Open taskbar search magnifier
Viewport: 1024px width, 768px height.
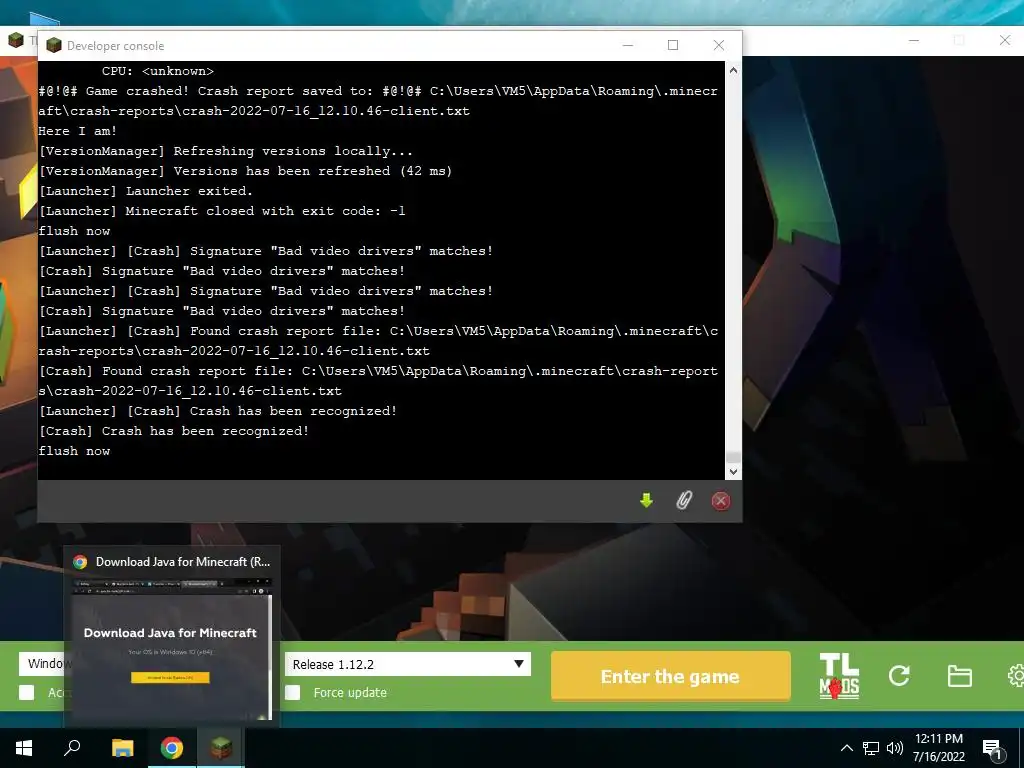click(x=72, y=748)
